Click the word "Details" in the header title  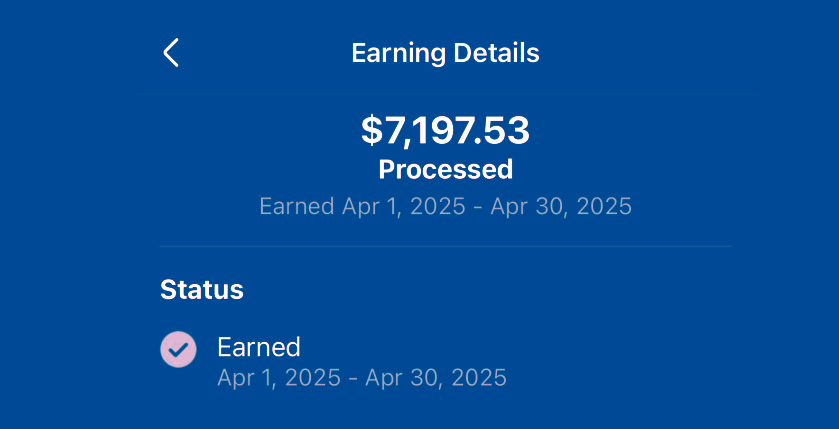[x=497, y=53]
